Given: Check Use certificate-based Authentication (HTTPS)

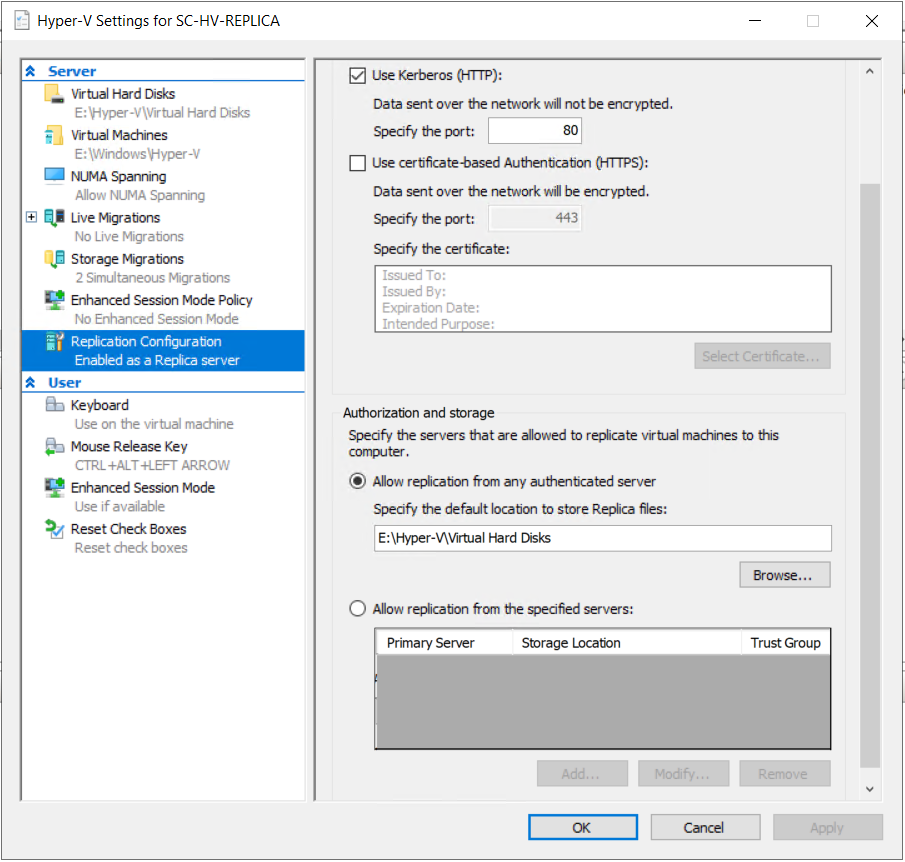Looking at the screenshot, I should coord(357,163).
